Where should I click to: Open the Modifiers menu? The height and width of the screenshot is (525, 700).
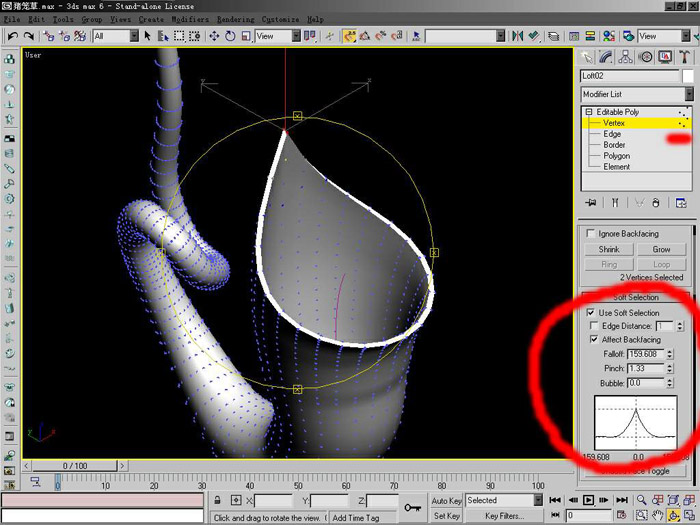(190, 19)
